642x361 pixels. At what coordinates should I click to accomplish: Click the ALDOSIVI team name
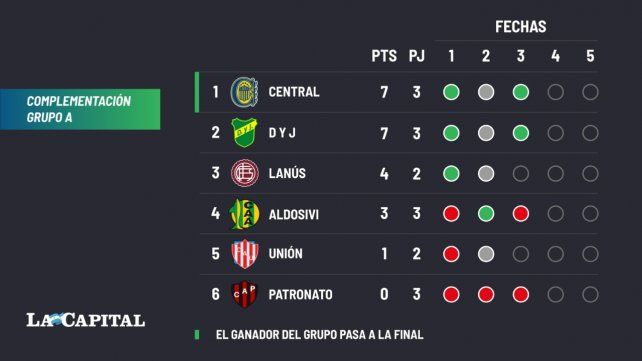294,214
